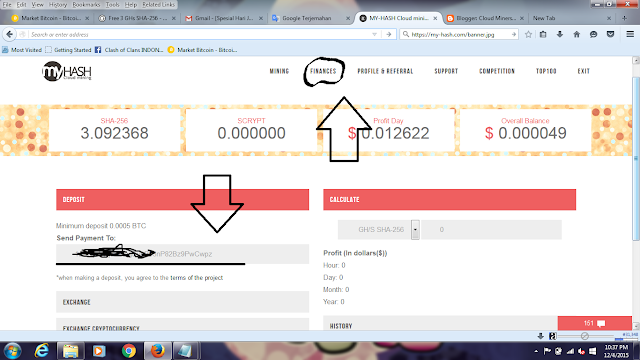The height and width of the screenshot is (360, 640).
Task: Show bookmarks list icon
Action: pos(543,34)
